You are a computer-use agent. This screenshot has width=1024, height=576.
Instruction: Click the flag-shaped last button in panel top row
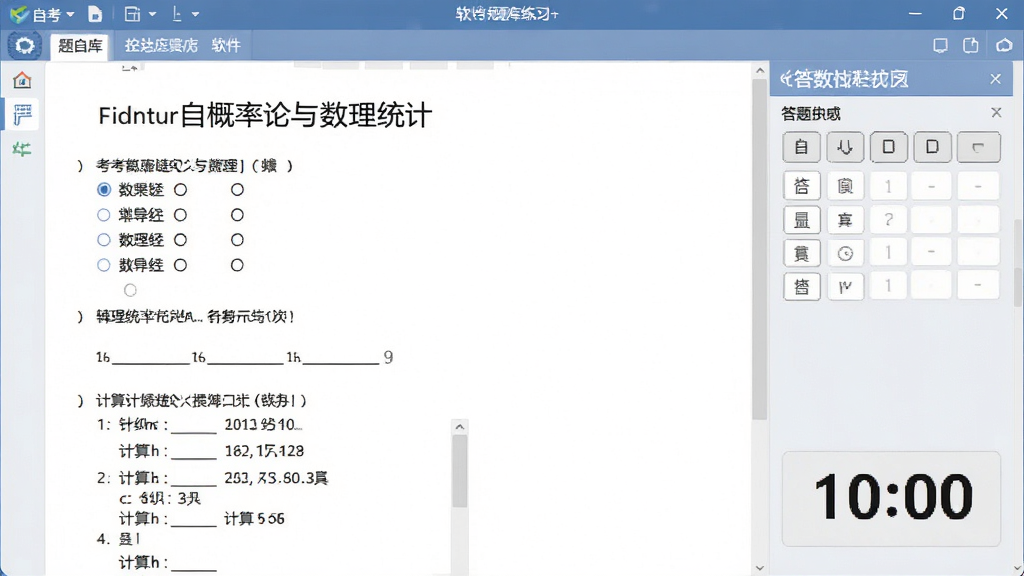pyautogui.click(x=978, y=147)
